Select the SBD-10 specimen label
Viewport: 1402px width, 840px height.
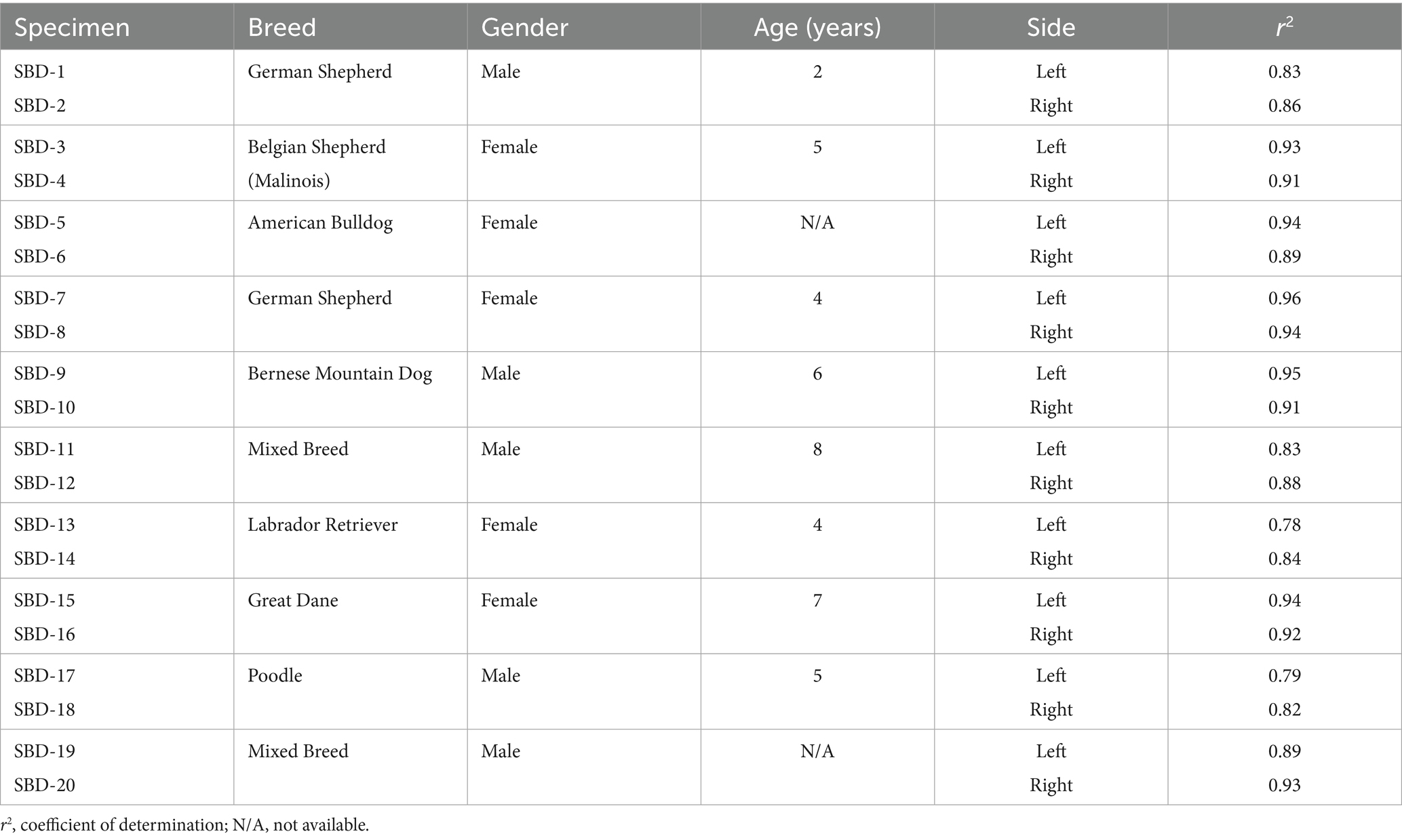45,407
